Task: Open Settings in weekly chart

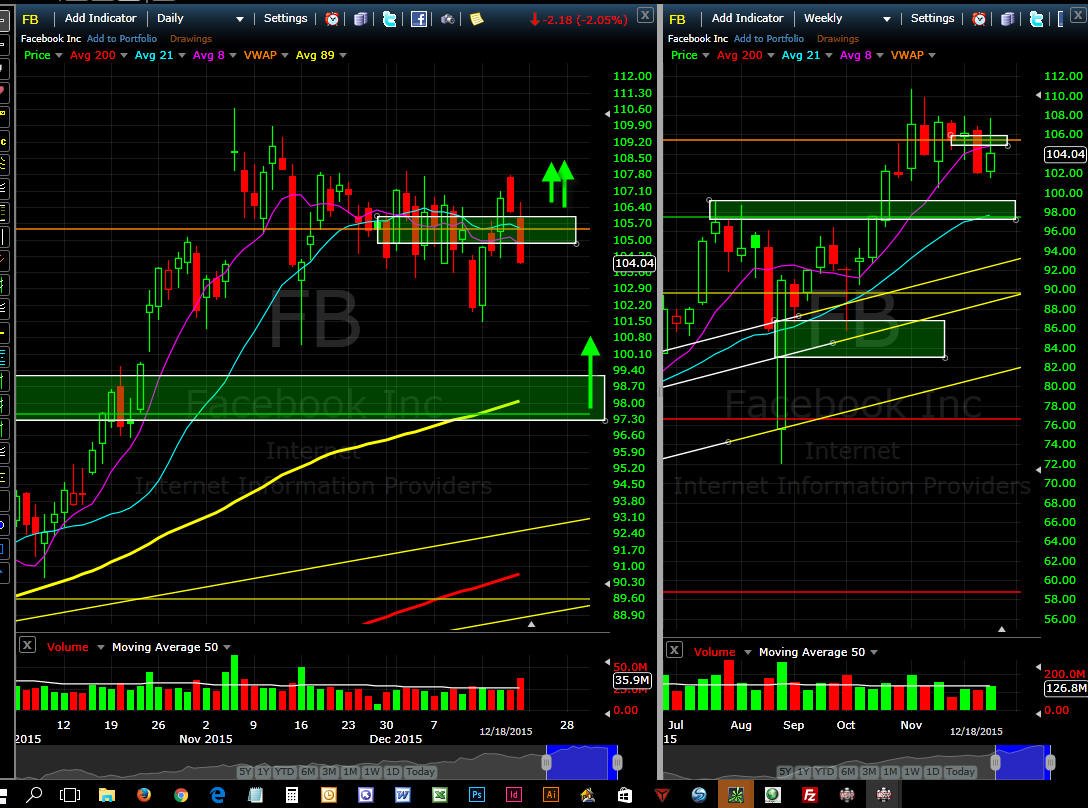Action: tap(932, 18)
